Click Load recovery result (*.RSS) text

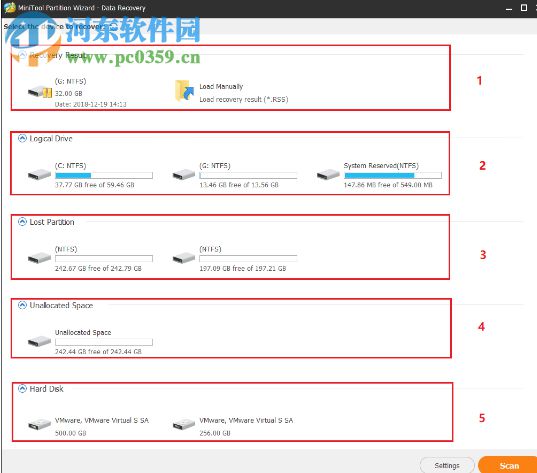tap(244, 99)
